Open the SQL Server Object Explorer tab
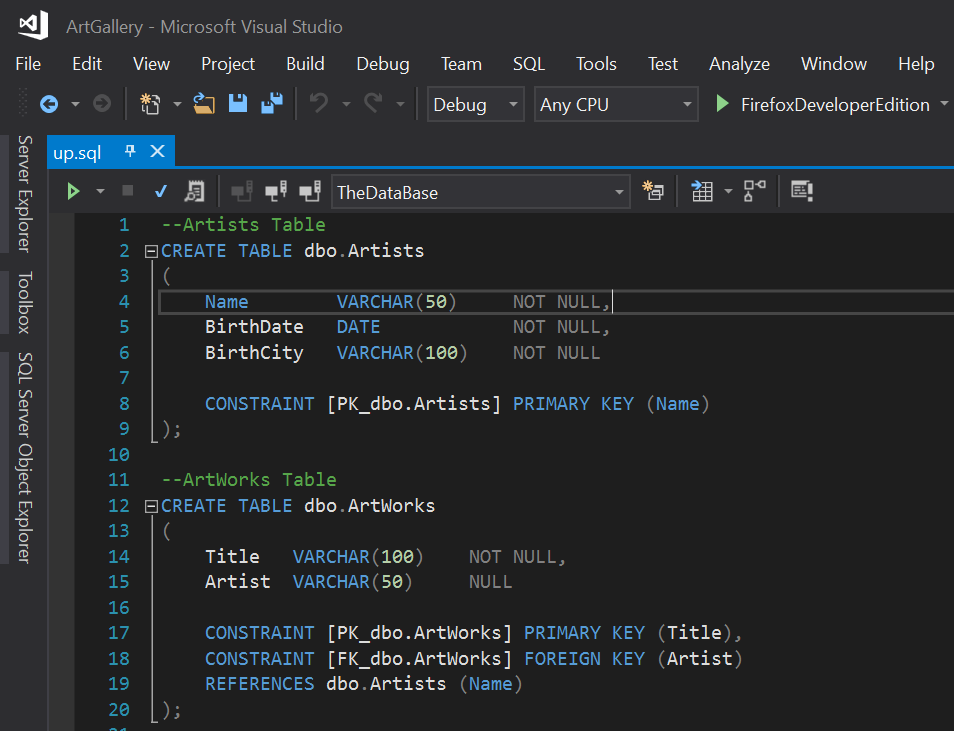 24,458
